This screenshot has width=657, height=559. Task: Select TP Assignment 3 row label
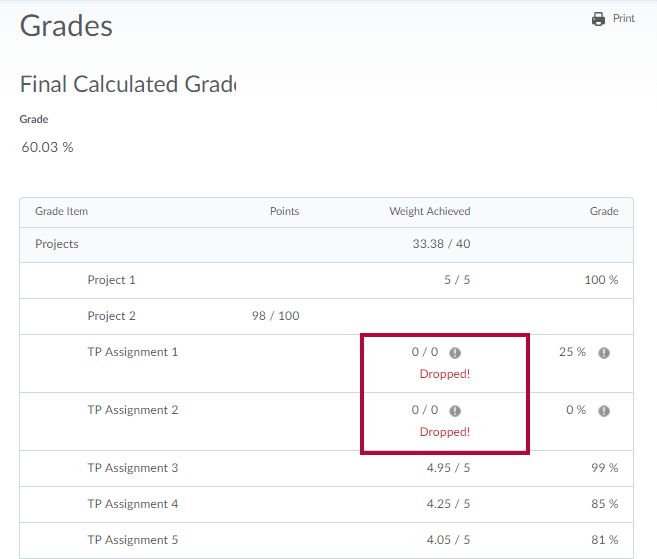[x=132, y=468]
